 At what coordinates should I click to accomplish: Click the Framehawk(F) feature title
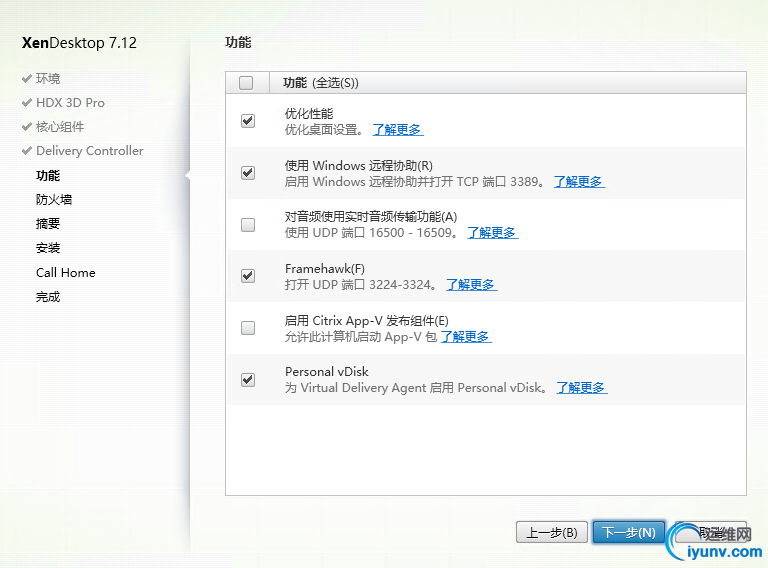[x=325, y=268]
